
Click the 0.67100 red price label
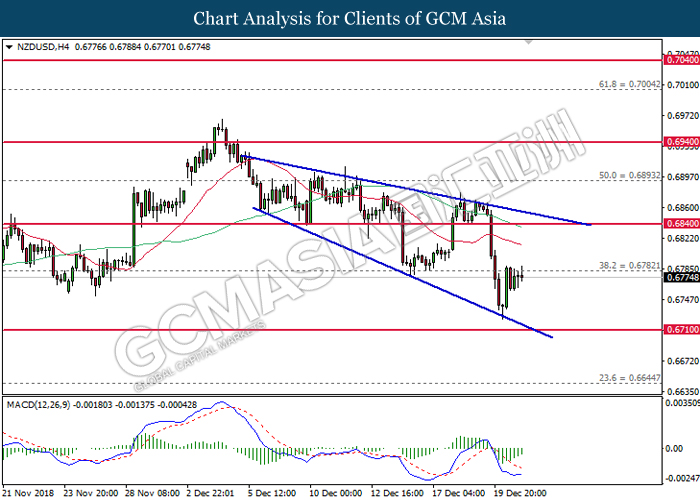click(x=682, y=330)
